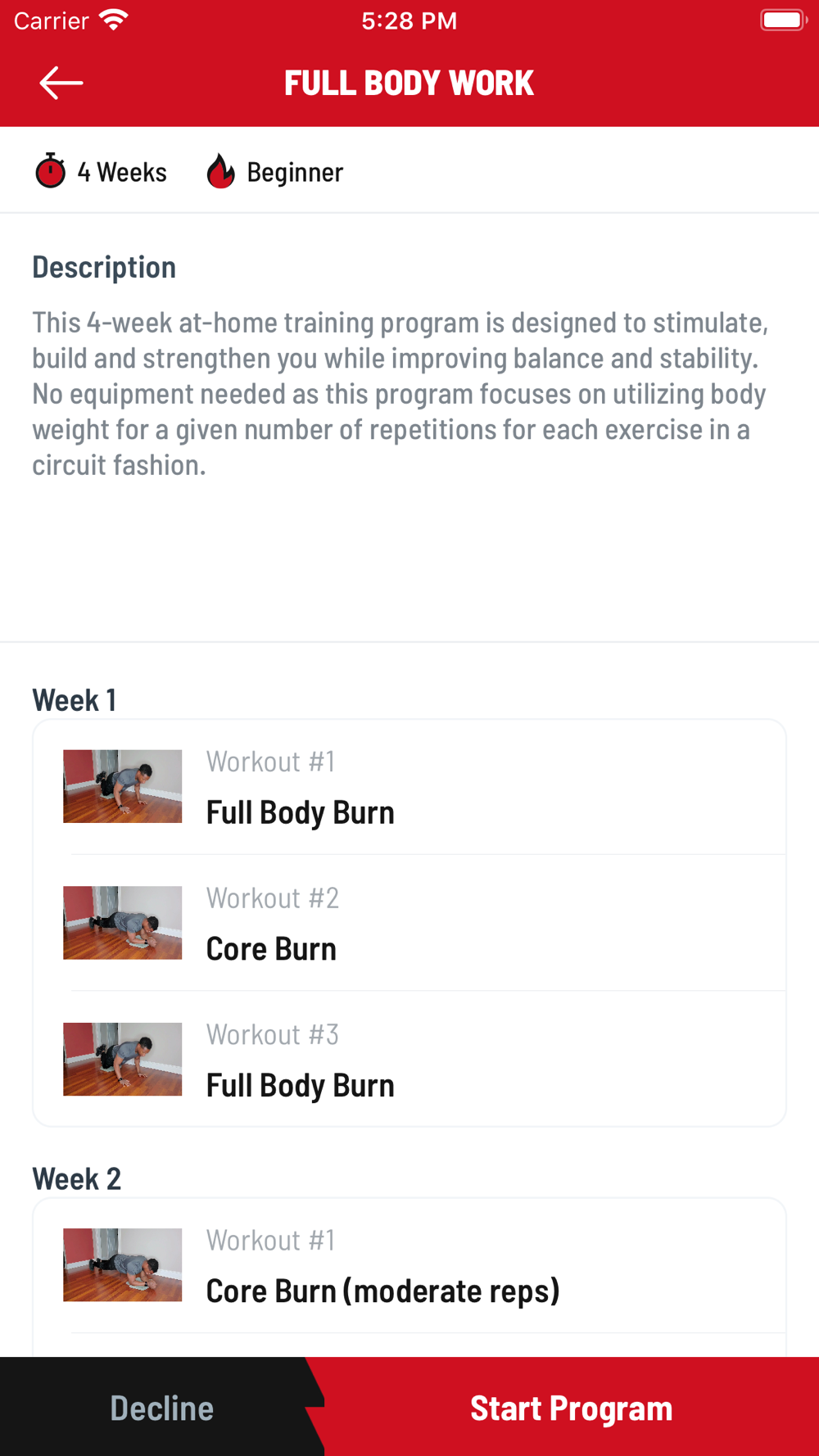Open Week 2 Workout #1 thumbnail
819x1456 pixels.
(x=123, y=1264)
